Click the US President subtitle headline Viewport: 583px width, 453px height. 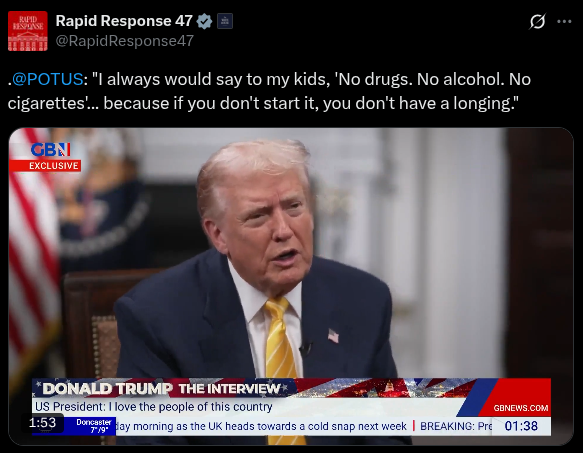point(154,407)
